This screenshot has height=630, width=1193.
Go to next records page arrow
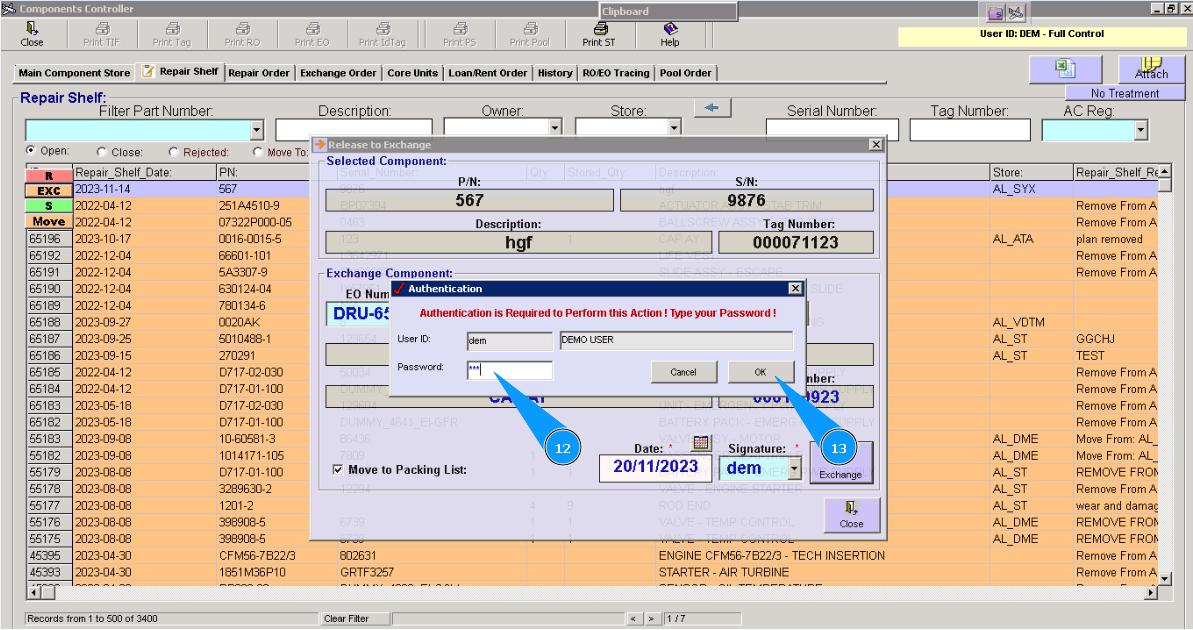point(651,619)
